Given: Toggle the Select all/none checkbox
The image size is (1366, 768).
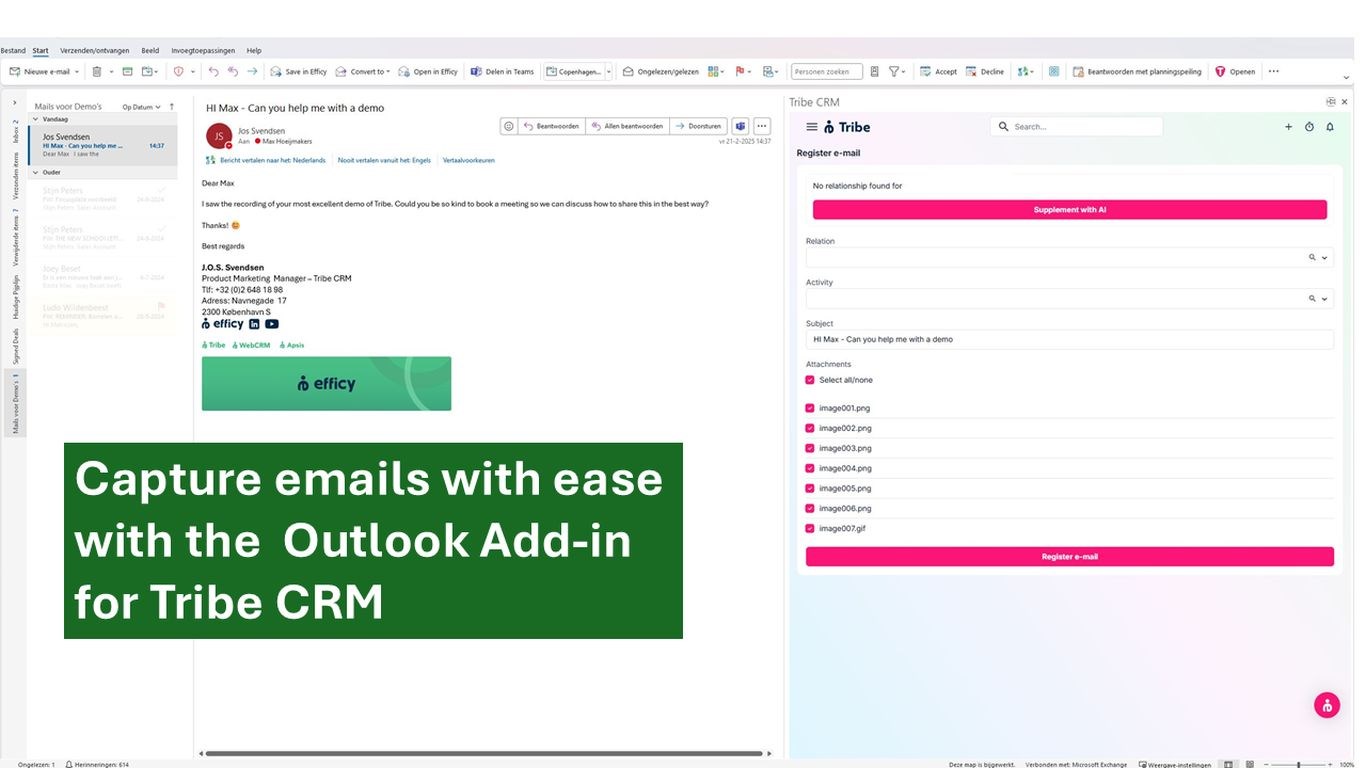Looking at the screenshot, I should coord(810,380).
